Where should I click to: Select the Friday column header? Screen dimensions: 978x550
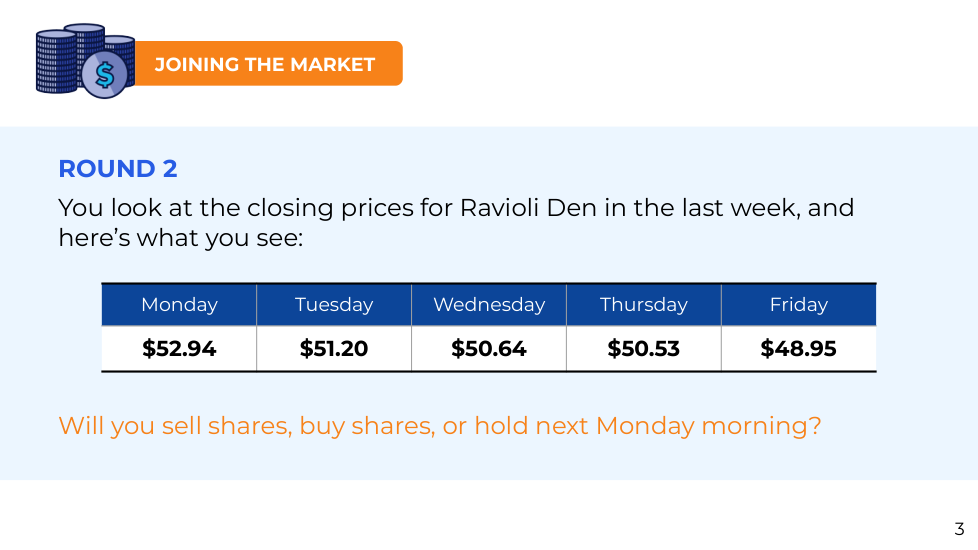798,305
